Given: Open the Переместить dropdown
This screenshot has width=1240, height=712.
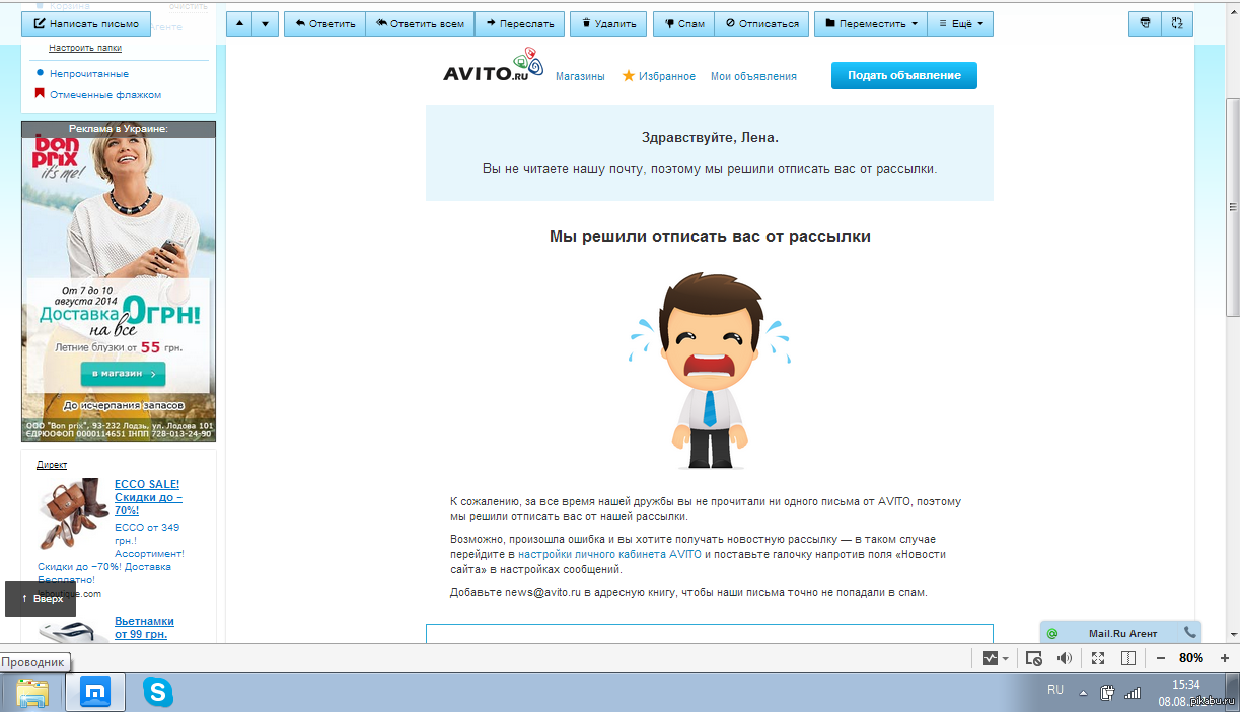Looking at the screenshot, I should [871, 24].
